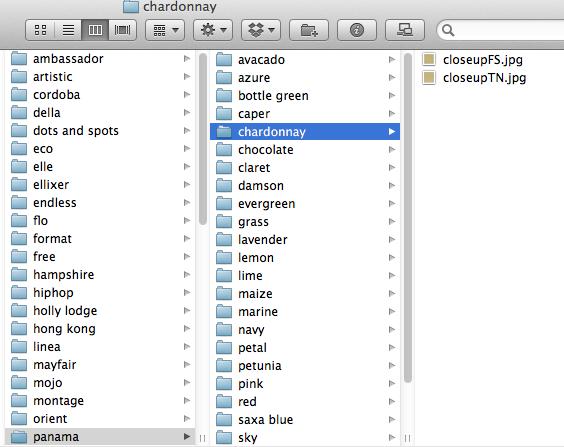Click the caper folder icon

pyautogui.click(x=224, y=114)
